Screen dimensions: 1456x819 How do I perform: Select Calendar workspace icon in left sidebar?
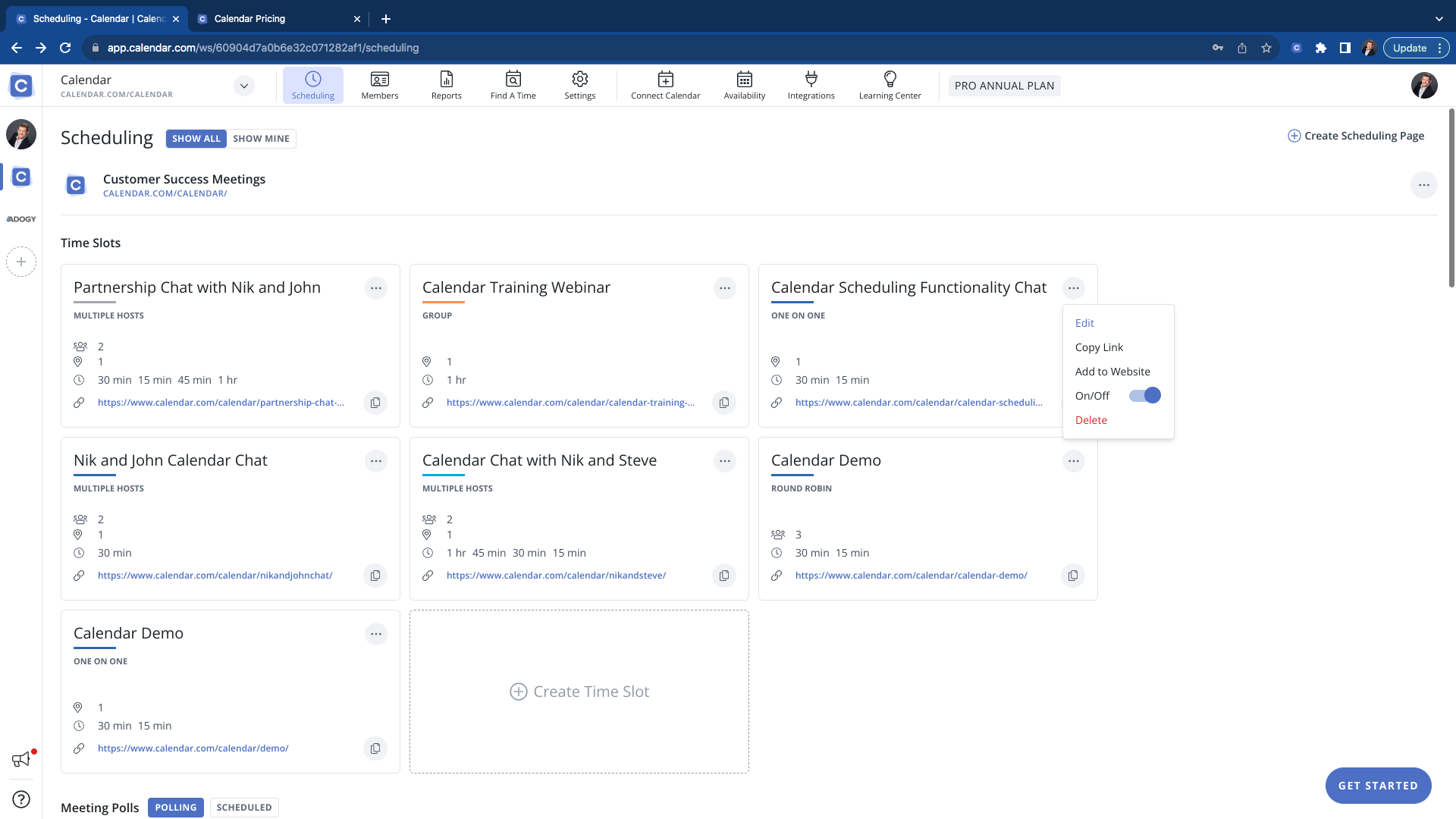21,177
